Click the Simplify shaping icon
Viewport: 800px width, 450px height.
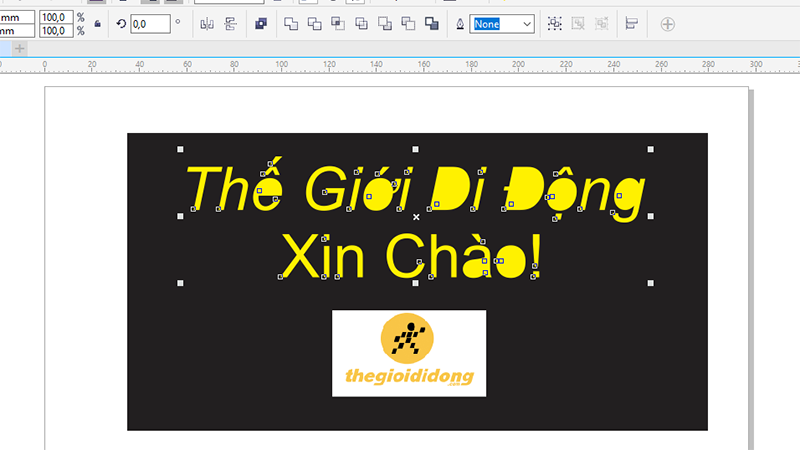pos(361,24)
